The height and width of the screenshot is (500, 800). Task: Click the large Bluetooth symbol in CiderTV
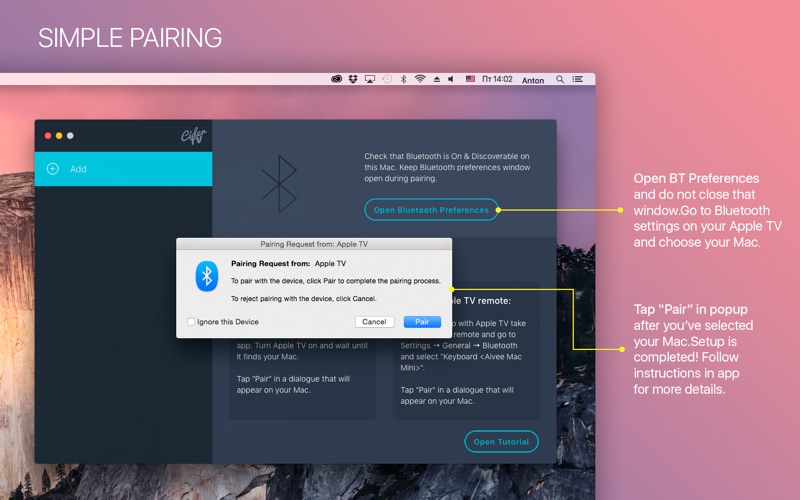click(x=280, y=184)
